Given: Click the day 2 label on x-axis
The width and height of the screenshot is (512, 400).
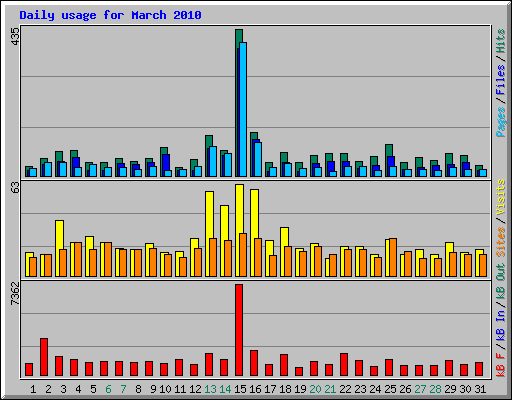Looking at the screenshot, I should coord(48,389).
